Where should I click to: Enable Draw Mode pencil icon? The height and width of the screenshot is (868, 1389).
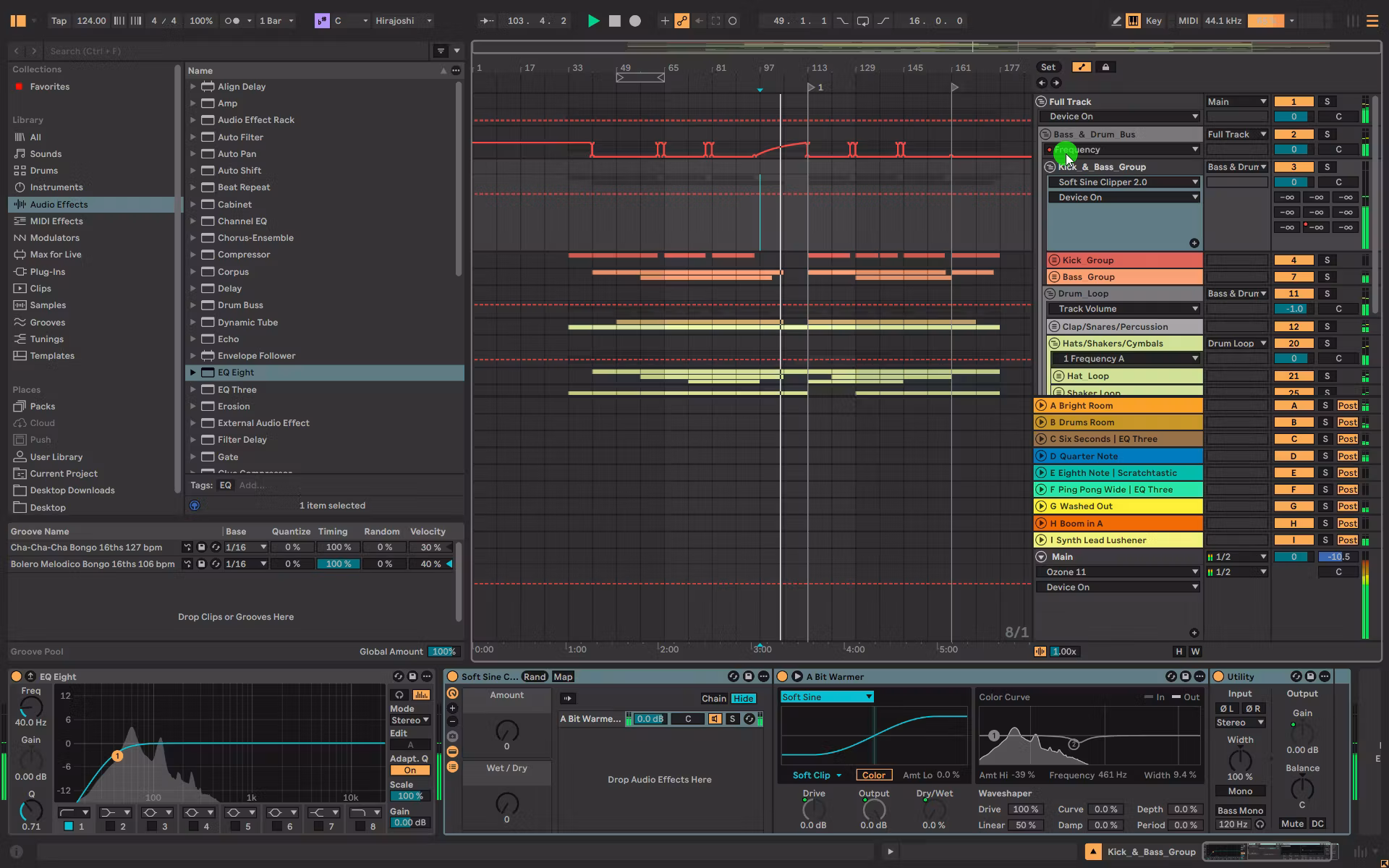coord(1116,21)
